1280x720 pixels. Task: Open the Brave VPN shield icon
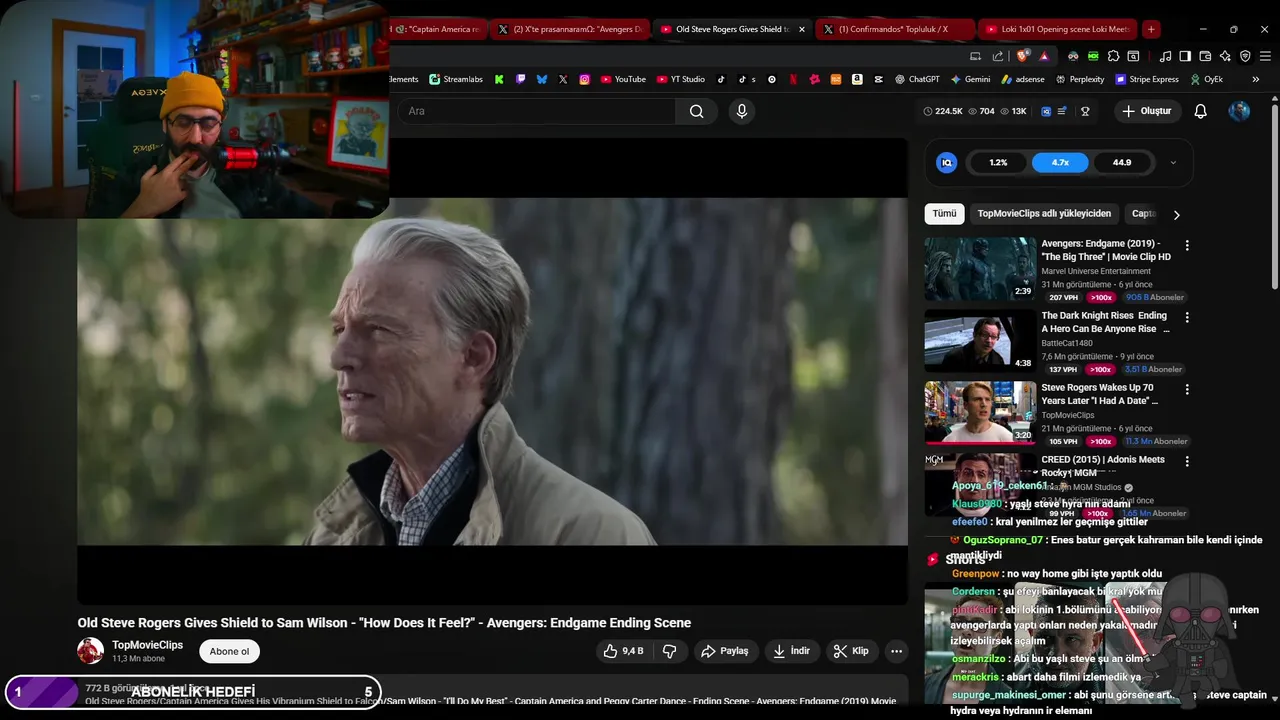click(1245, 56)
